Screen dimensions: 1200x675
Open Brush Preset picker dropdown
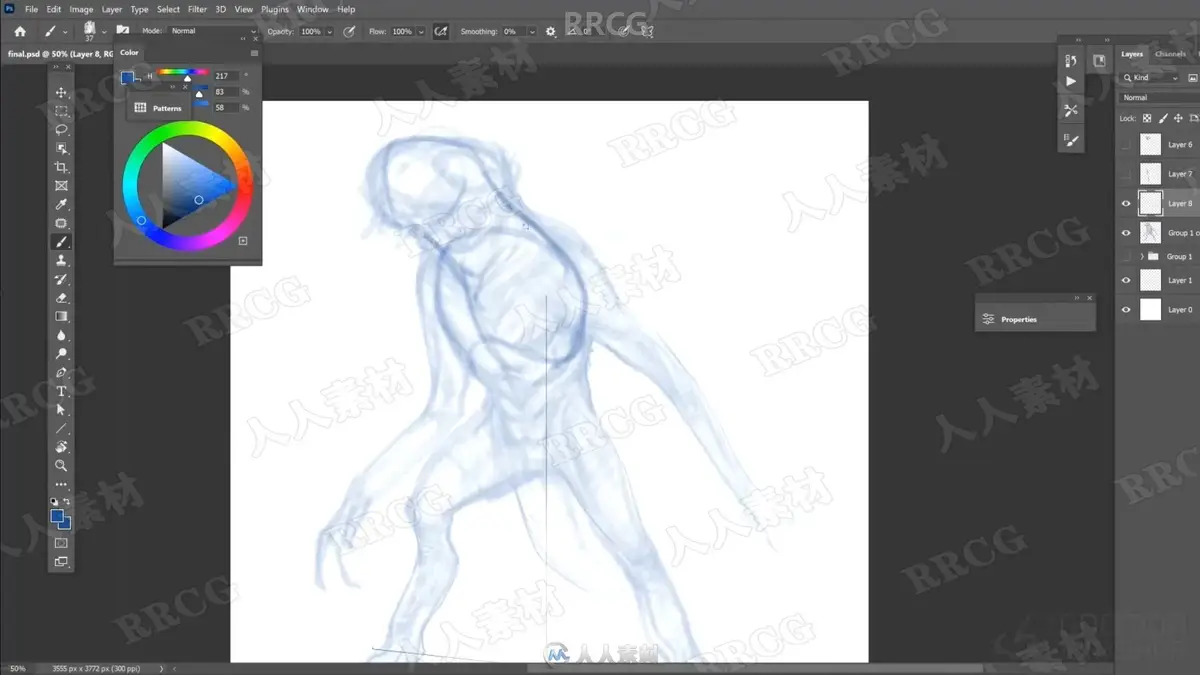[104, 32]
